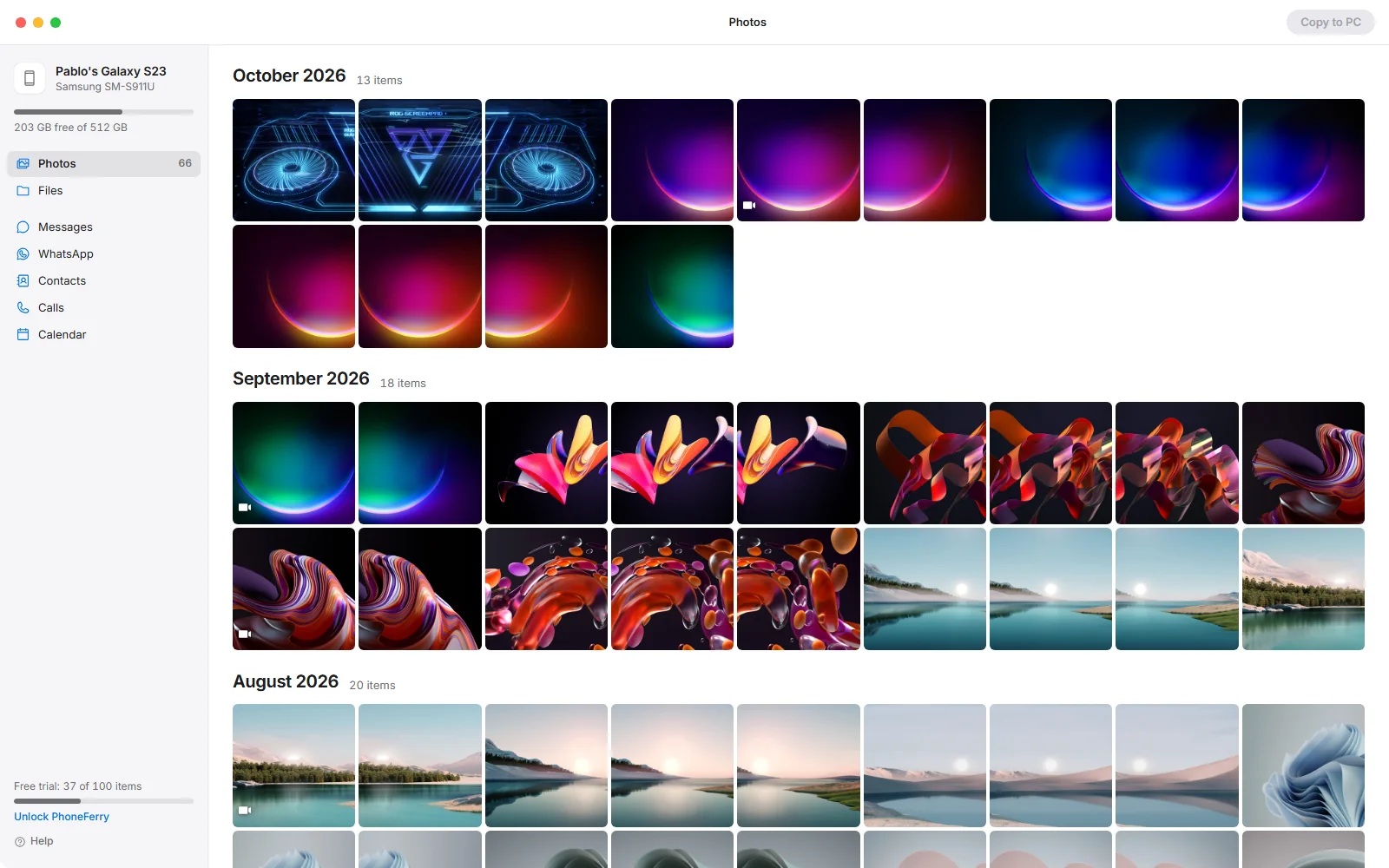Image resolution: width=1389 pixels, height=868 pixels.
Task: Click the '203 GB free of 512 GB' text
Action: pos(70,128)
